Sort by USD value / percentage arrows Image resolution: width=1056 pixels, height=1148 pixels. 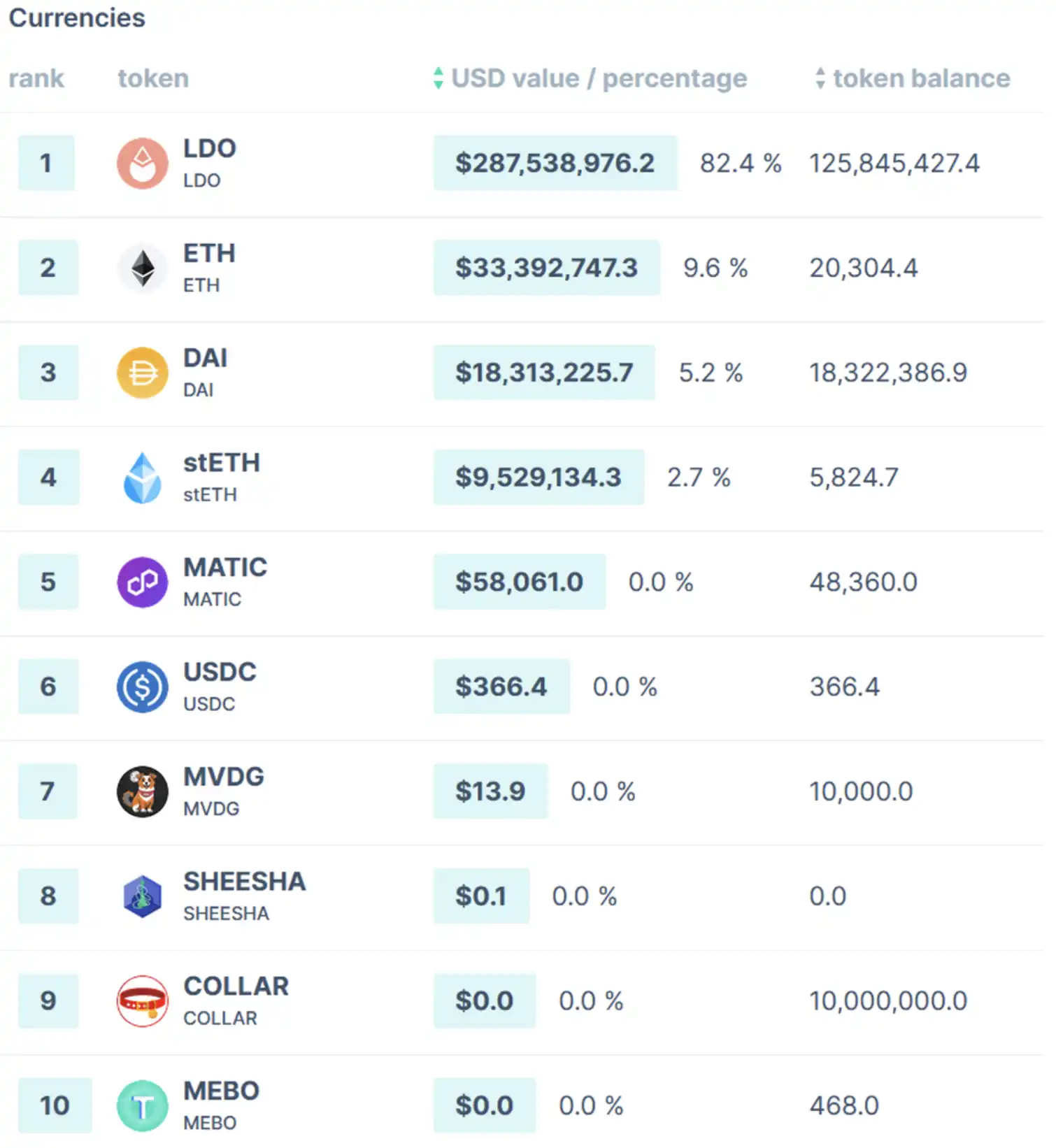pos(438,78)
